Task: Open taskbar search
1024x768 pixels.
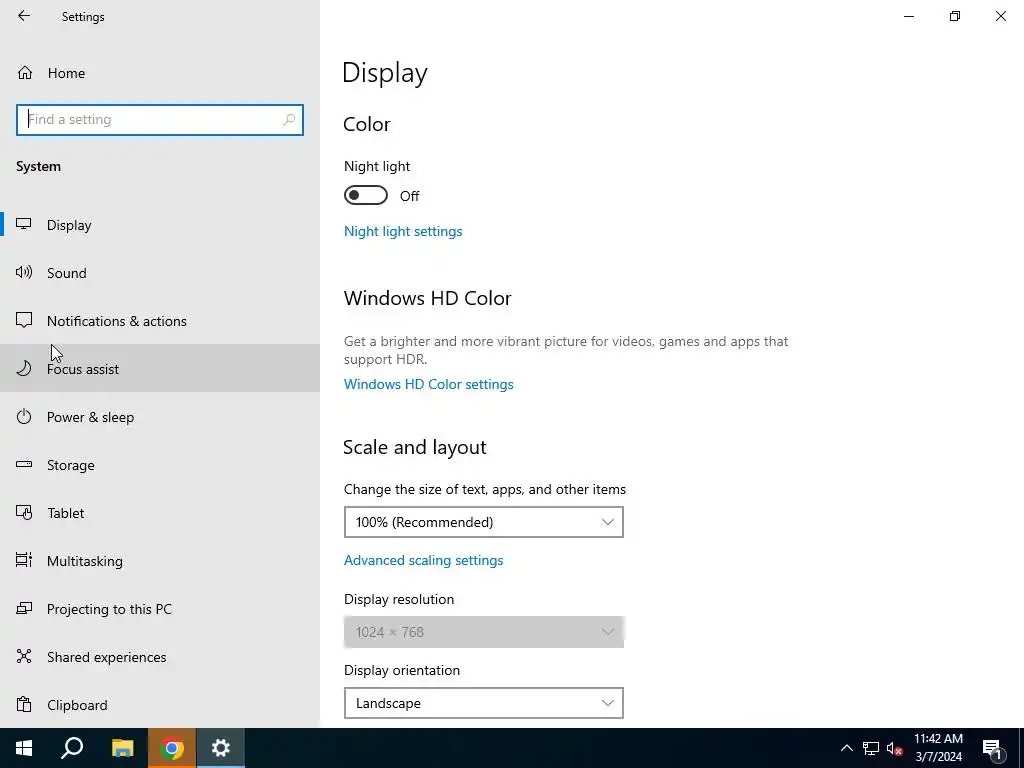Action: pos(72,748)
